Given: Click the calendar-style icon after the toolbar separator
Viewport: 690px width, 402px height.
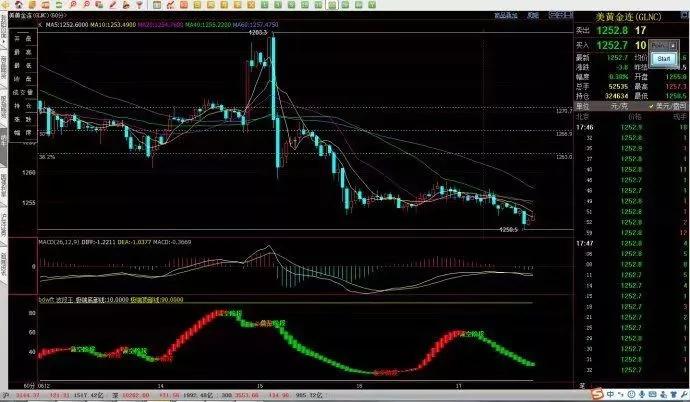Looking at the screenshot, I should pyautogui.click(x=157, y=5).
